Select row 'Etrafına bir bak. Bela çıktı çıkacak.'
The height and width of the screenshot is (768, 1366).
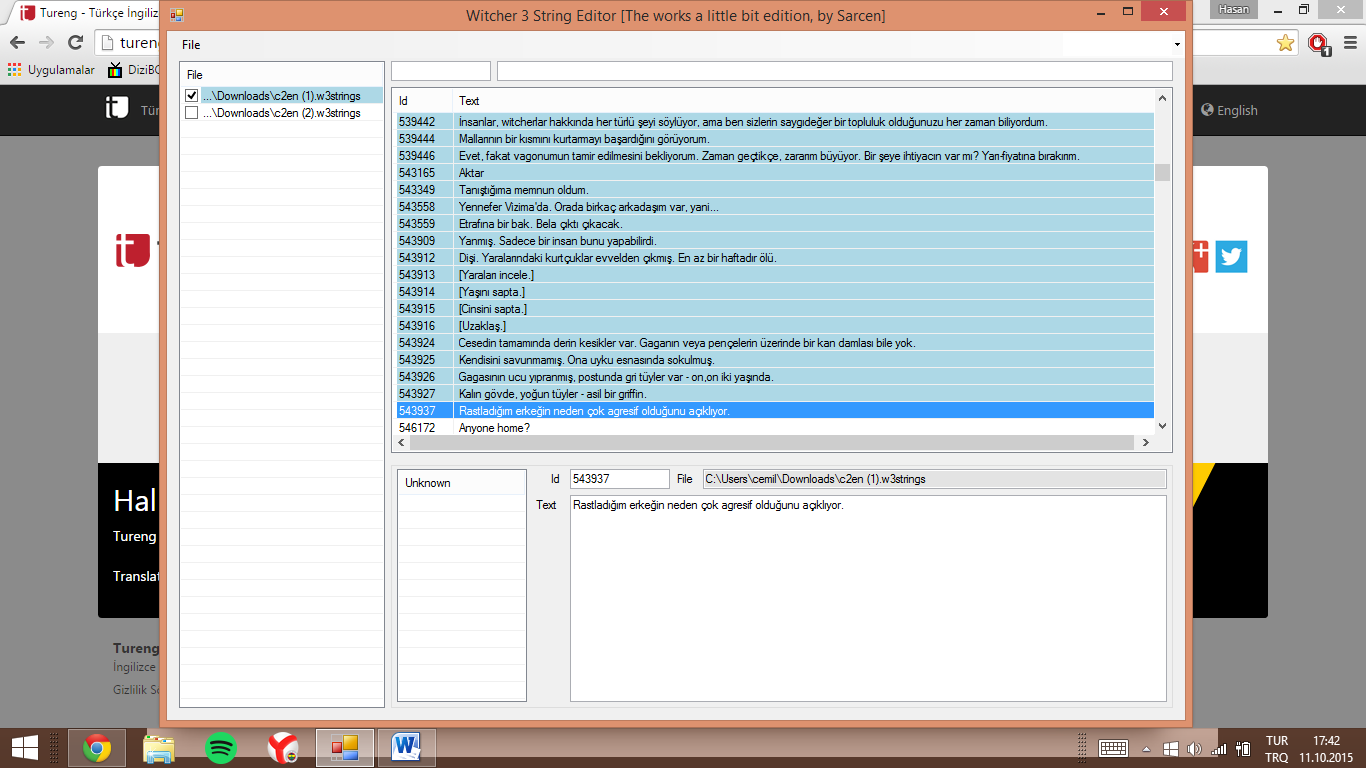773,224
